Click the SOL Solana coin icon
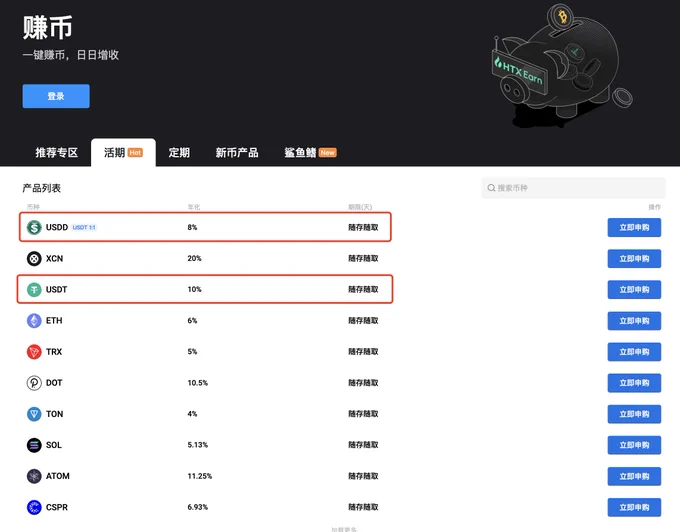 (34, 445)
